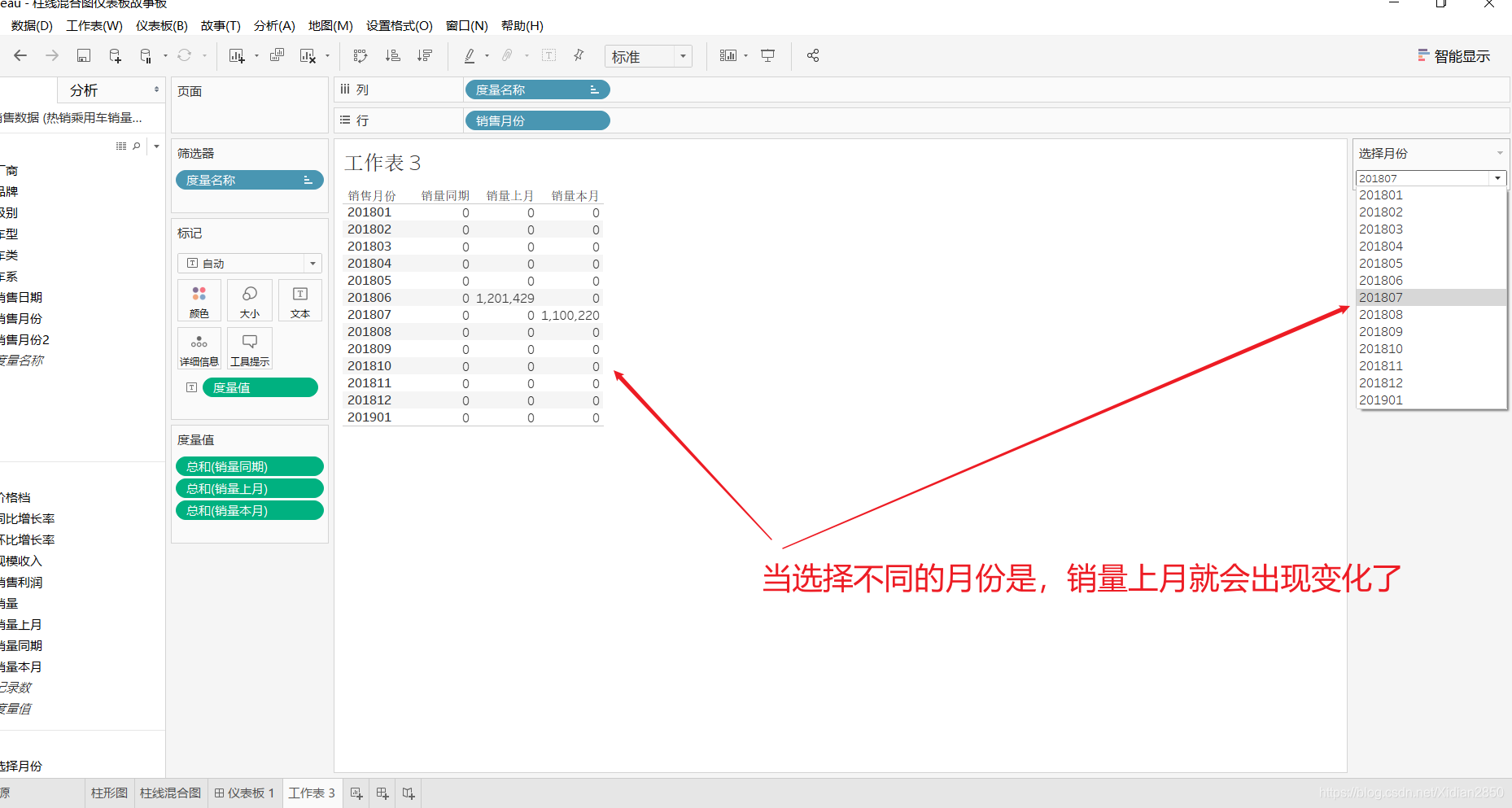The height and width of the screenshot is (808, 1512).
Task: Click the 总和(销量本月) measure pill
Action: coord(250,511)
